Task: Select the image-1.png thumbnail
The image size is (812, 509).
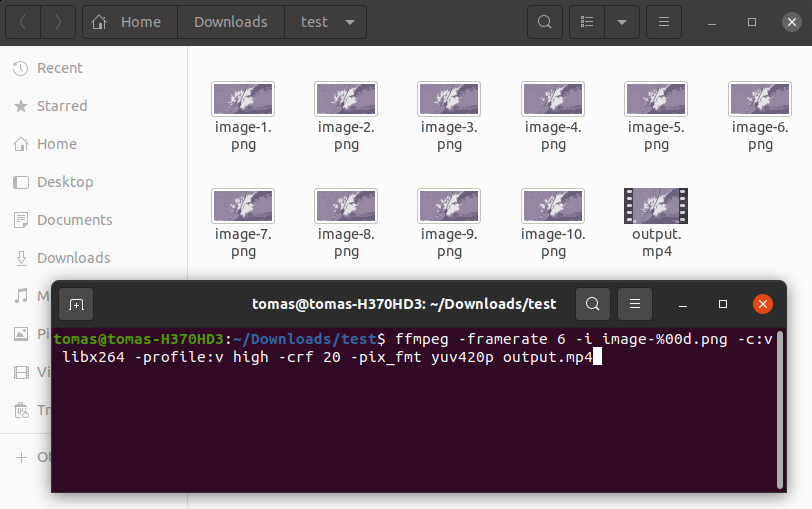Action: point(243,99)
